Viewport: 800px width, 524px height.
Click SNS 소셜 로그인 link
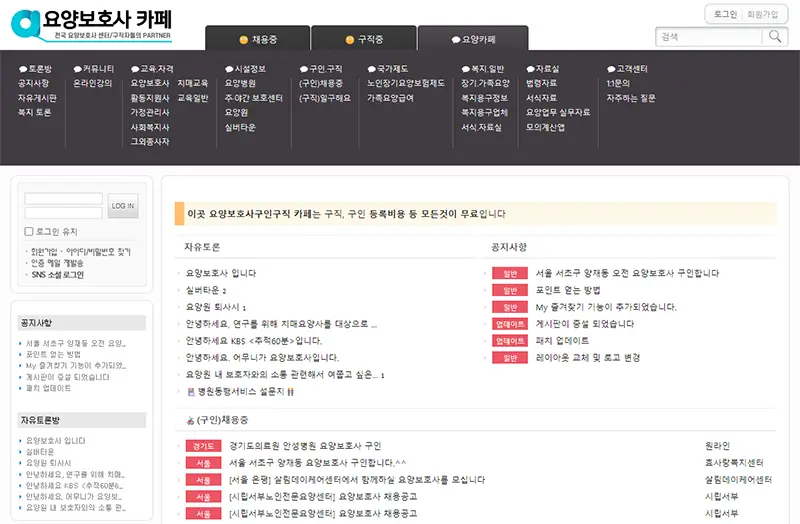pyautogui.click(x=58, y=275)
